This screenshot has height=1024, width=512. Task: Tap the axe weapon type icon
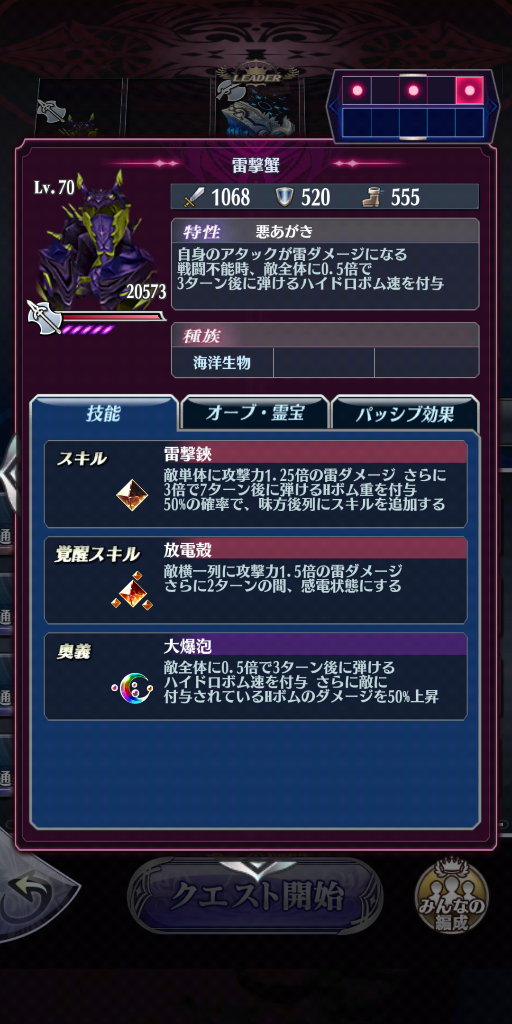(45, 317)
